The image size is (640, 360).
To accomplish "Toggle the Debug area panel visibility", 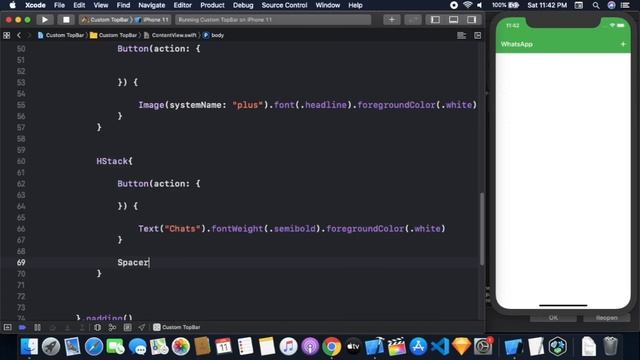I will tap(453, 20).
